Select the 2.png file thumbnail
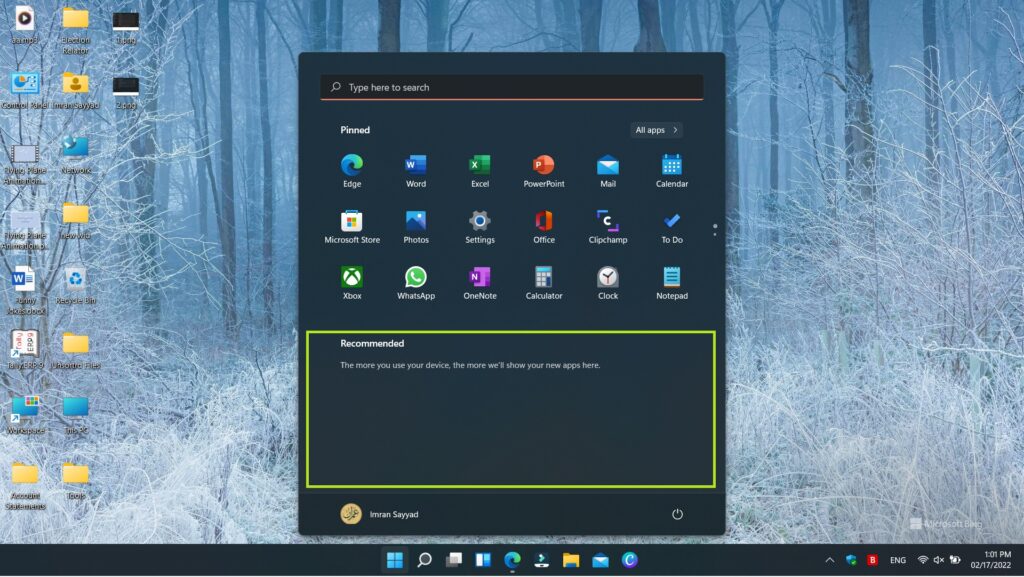This screenshot has height=577, width=1024. [125, 91]
